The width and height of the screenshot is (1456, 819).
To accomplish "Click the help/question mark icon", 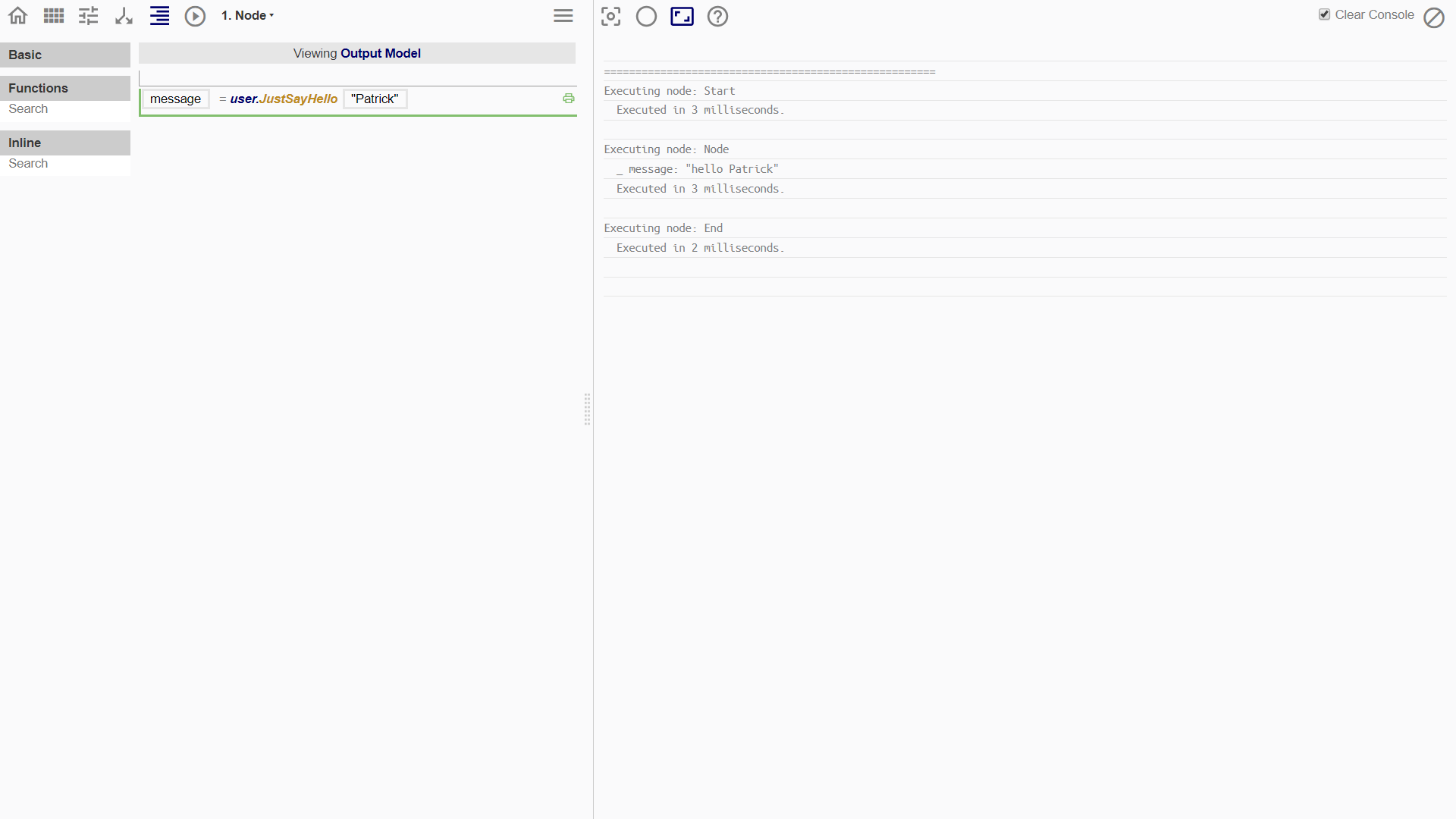I will pyautogui.click(x=717, y=16).
